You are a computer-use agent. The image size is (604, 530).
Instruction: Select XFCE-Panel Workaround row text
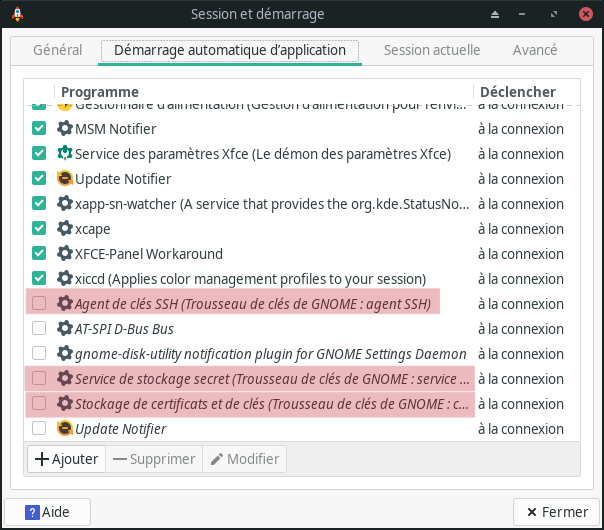tap(149, 254)
